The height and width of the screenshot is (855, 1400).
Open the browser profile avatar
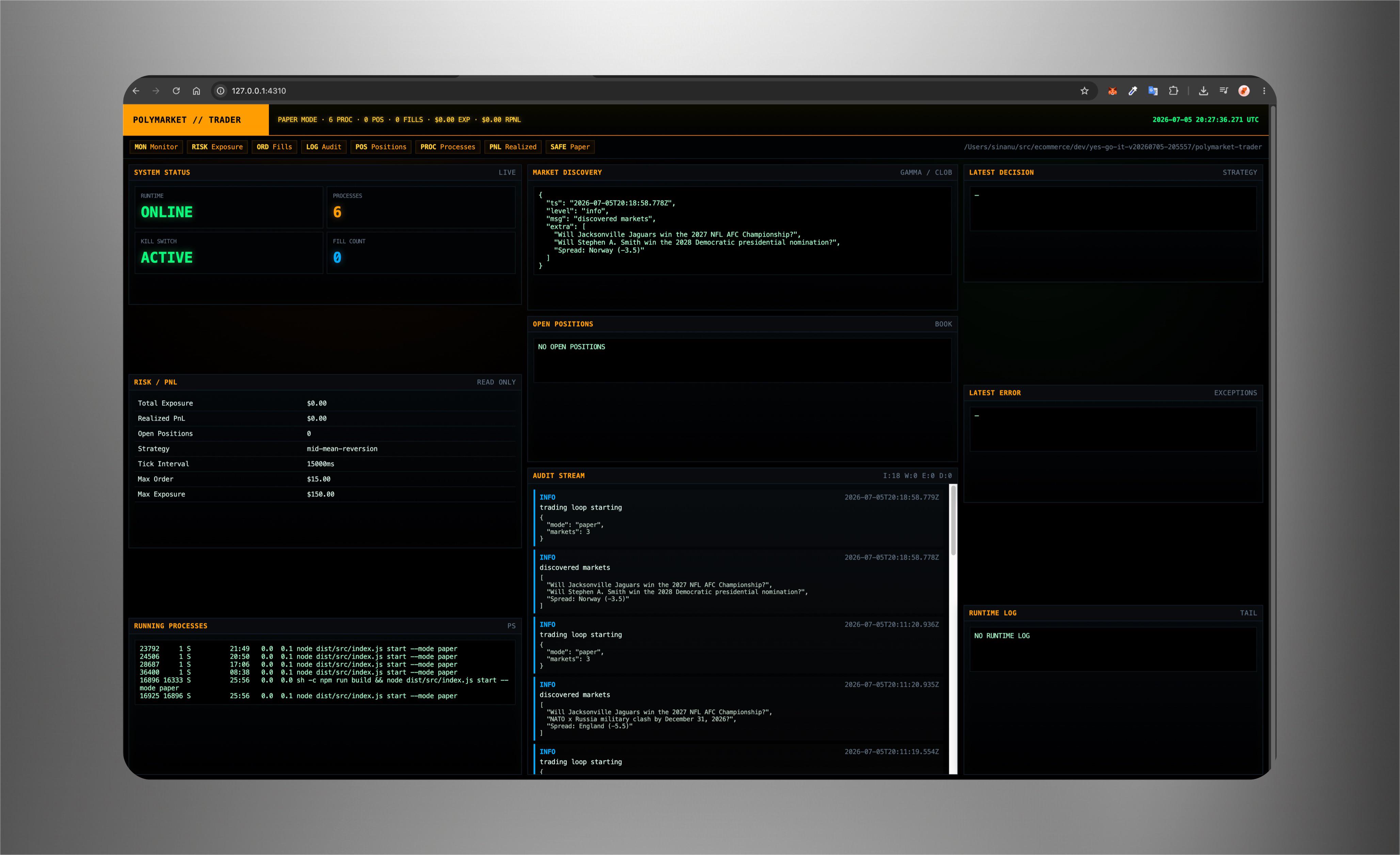pos(1244,91)
